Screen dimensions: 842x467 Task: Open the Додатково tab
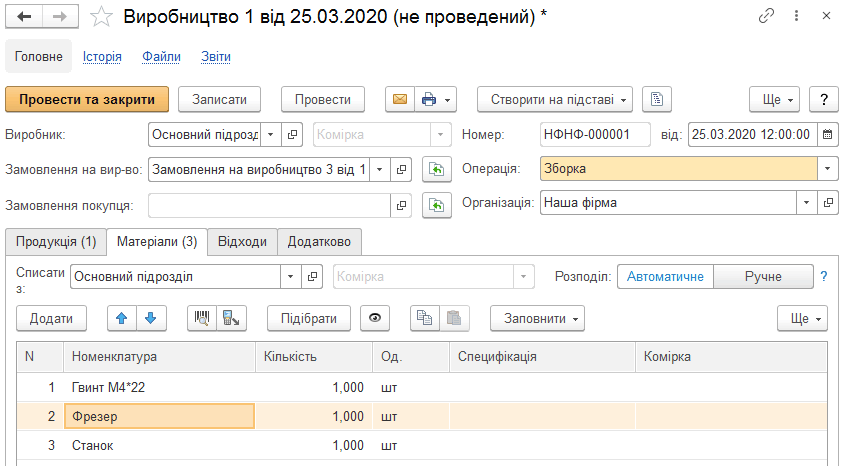pos(319,242)
